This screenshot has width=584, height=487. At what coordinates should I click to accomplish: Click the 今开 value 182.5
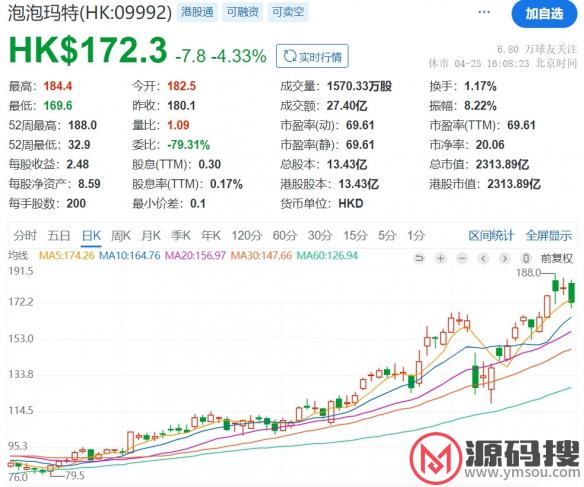click(x=181, y=86)
